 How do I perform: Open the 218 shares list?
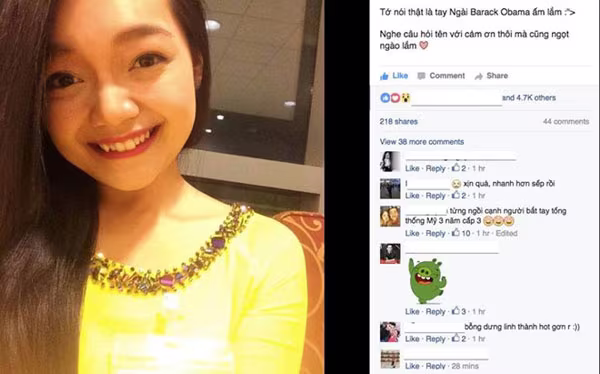click(x=398, y=121)
